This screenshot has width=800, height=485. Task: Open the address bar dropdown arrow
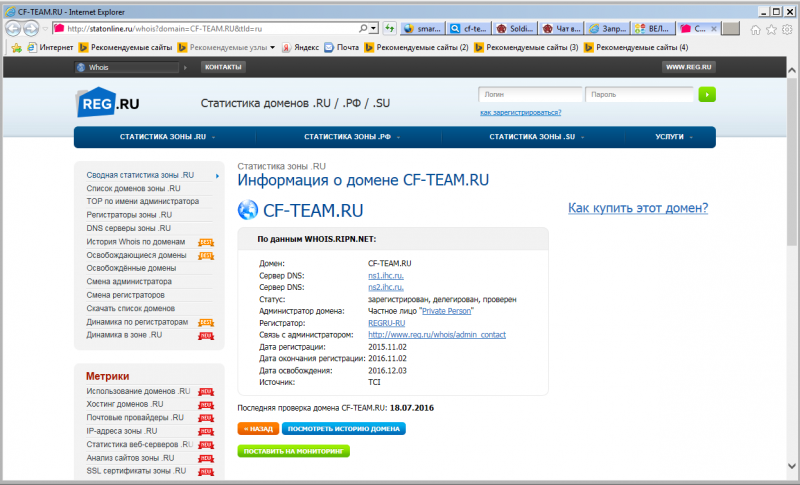(x=374, y=29)
